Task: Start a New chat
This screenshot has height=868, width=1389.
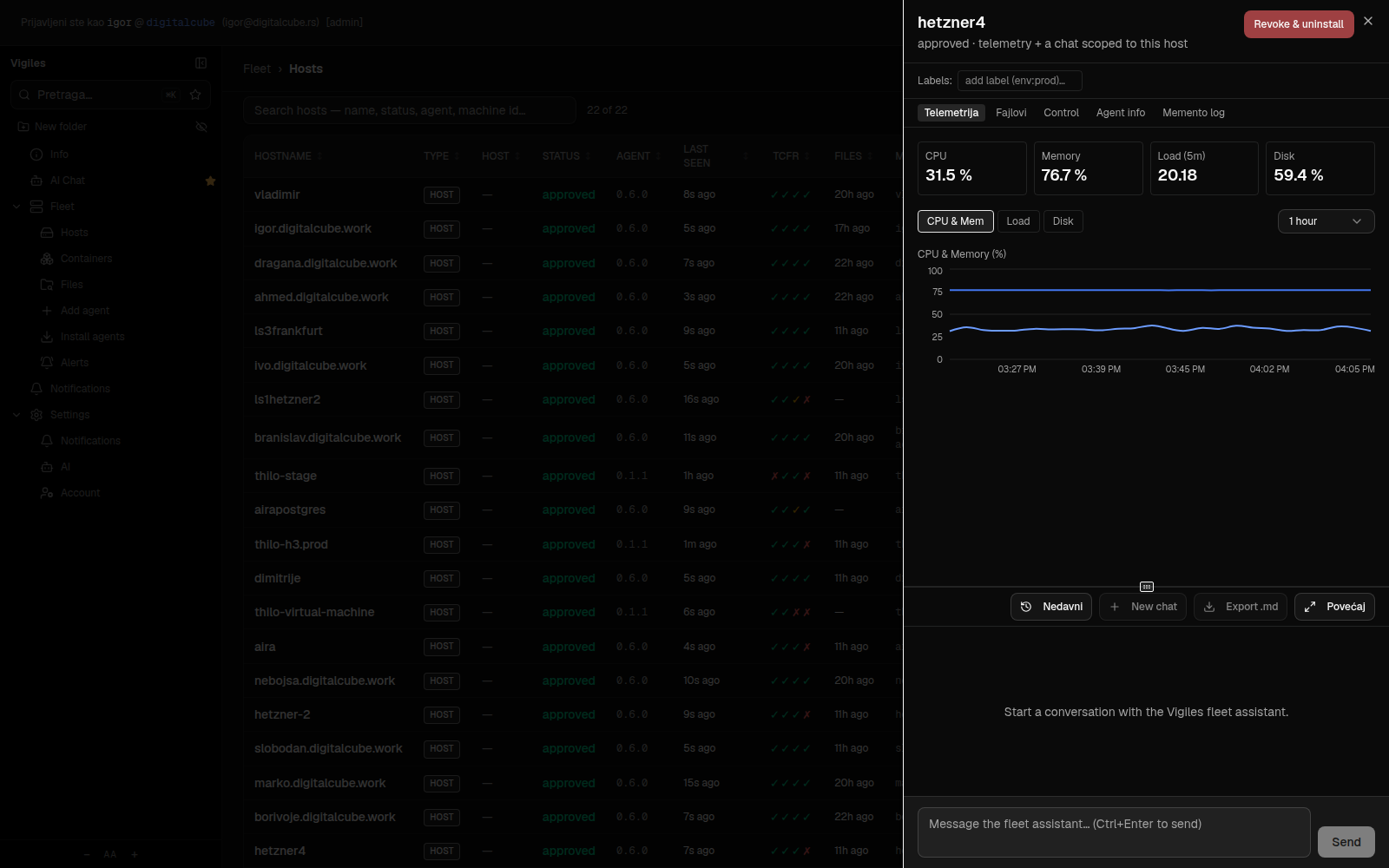Action: [x=1143, y=607]
